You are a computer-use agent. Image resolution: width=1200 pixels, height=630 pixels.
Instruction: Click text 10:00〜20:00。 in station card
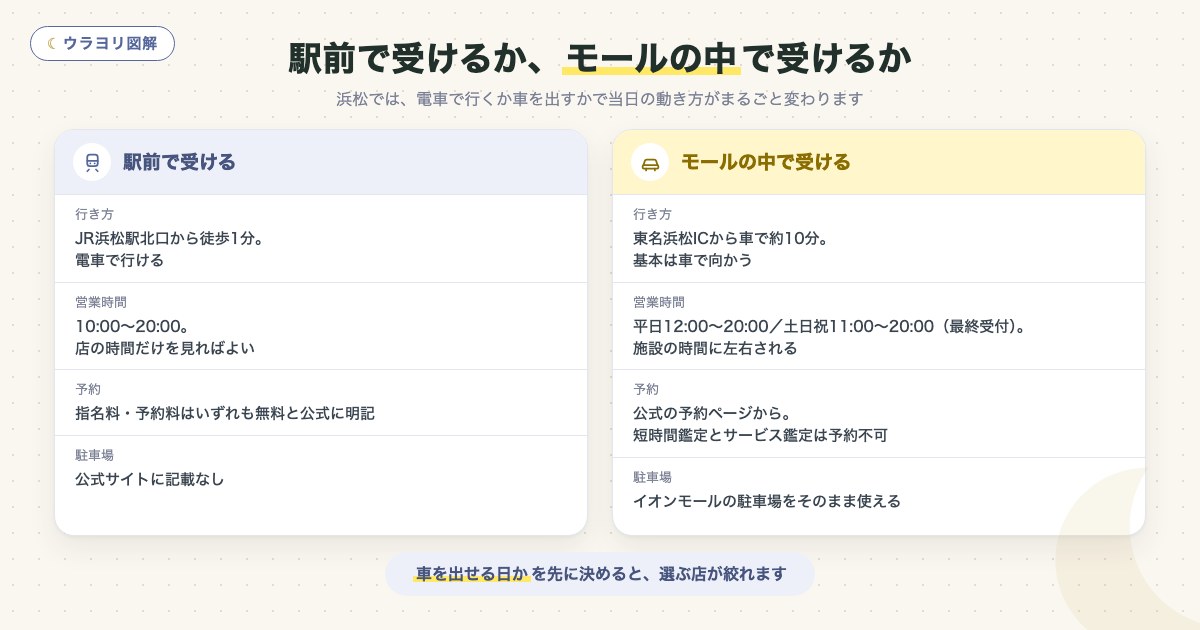[x=132, y=326]
